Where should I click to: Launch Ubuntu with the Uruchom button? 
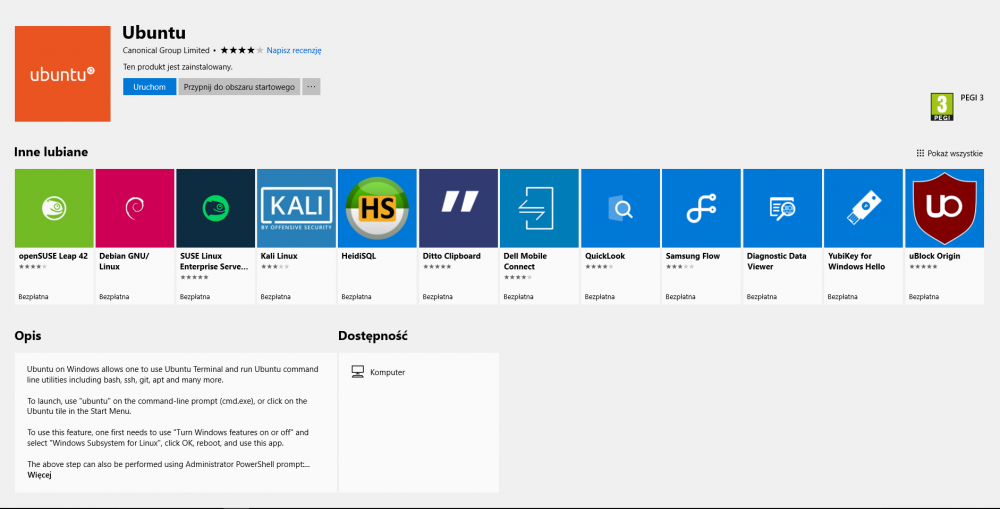click(x=149, y=87)
